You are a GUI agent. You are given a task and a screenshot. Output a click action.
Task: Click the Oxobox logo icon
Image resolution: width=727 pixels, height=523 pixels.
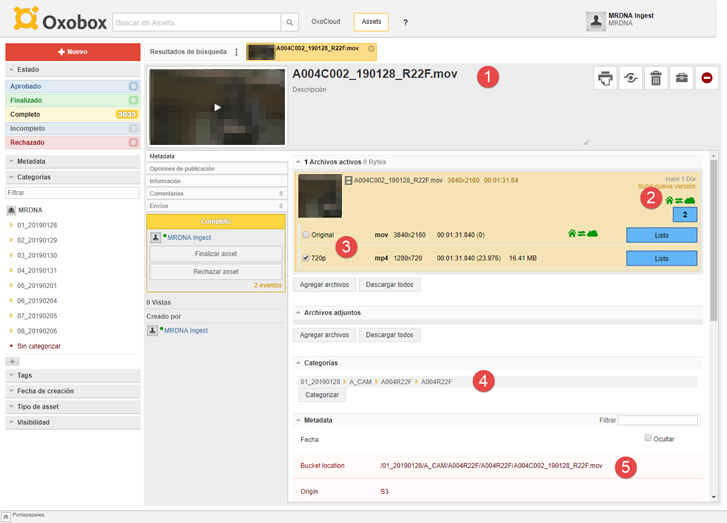tap(26, 19)
